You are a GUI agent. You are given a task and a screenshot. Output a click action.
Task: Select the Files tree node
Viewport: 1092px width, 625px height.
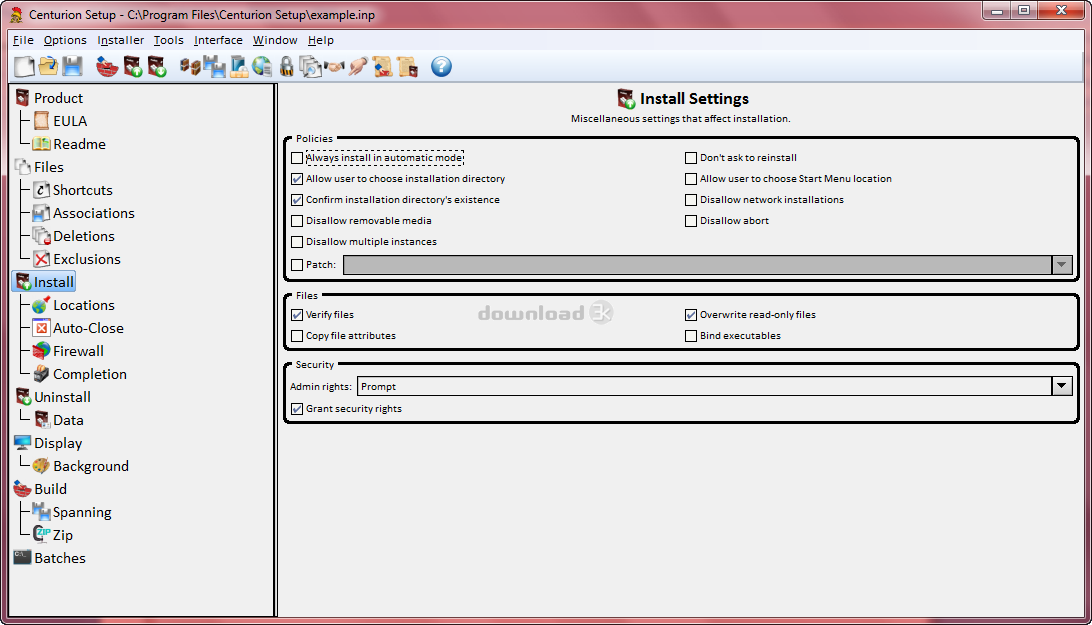pos(49,167)
